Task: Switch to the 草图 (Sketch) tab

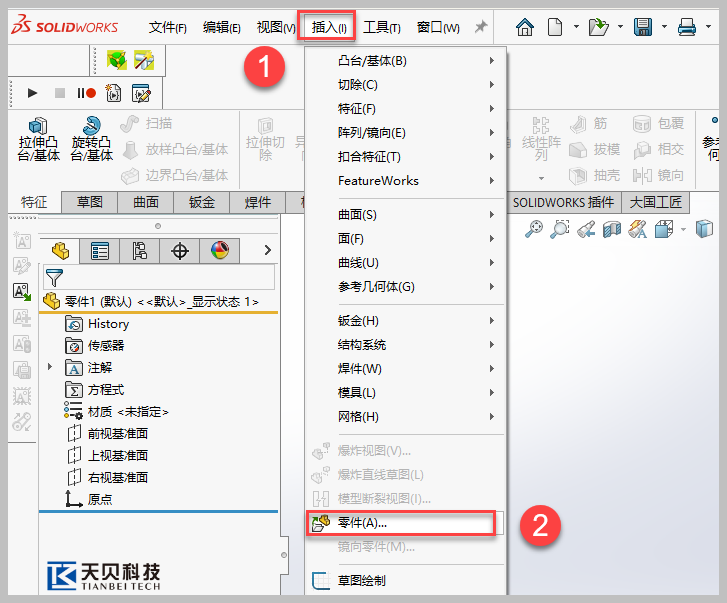Action: (x=89, y=202)
